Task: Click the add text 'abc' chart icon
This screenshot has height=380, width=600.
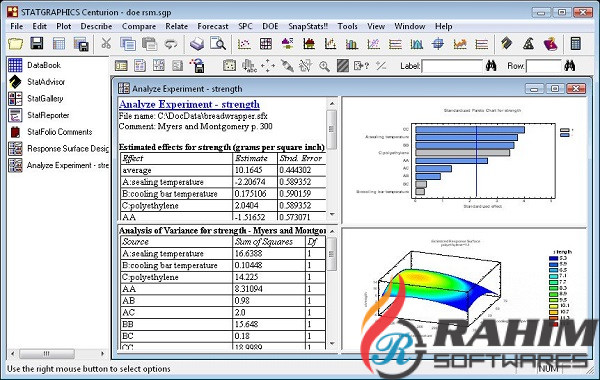Action: 249,66
